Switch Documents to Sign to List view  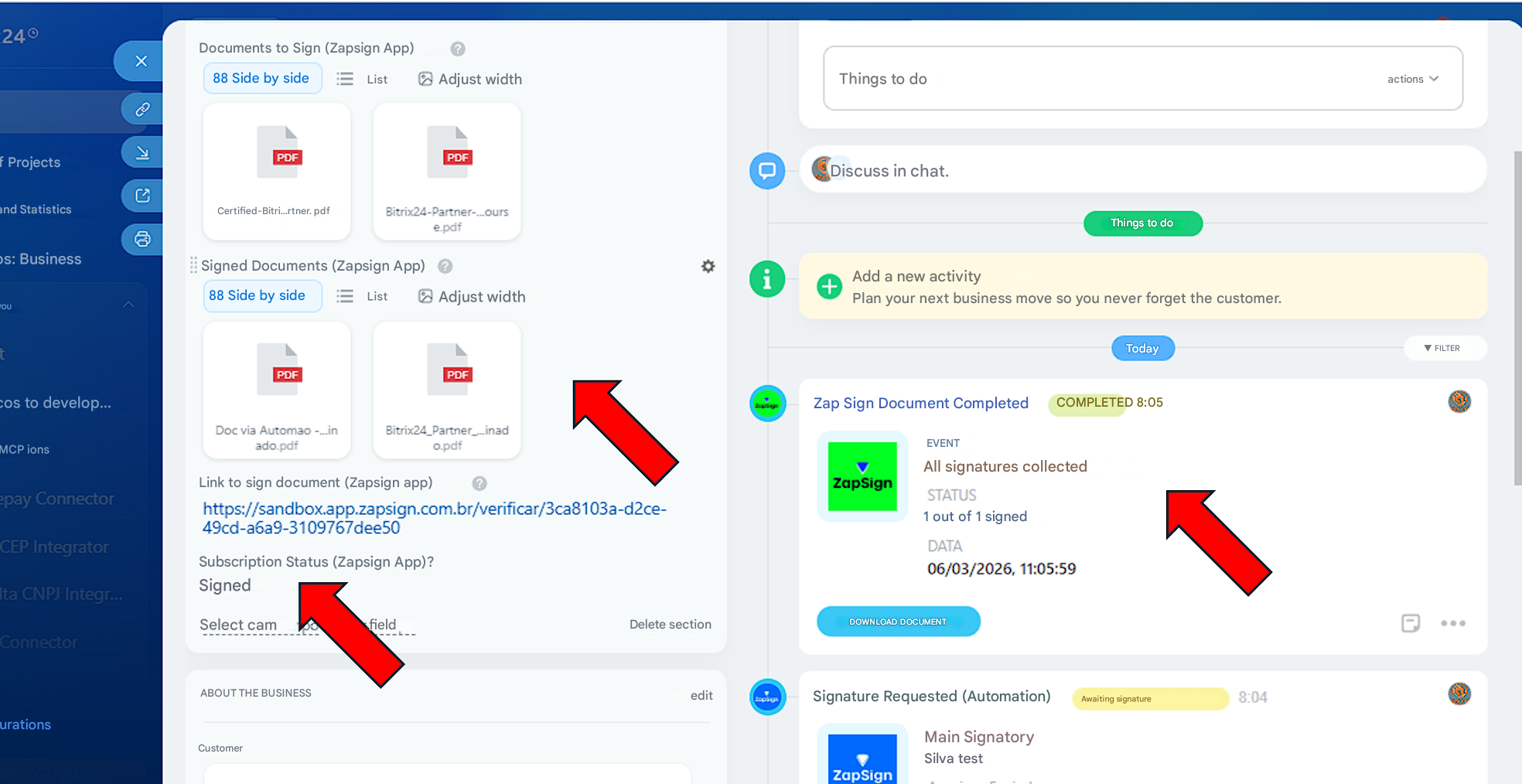(x=363, y=79)
